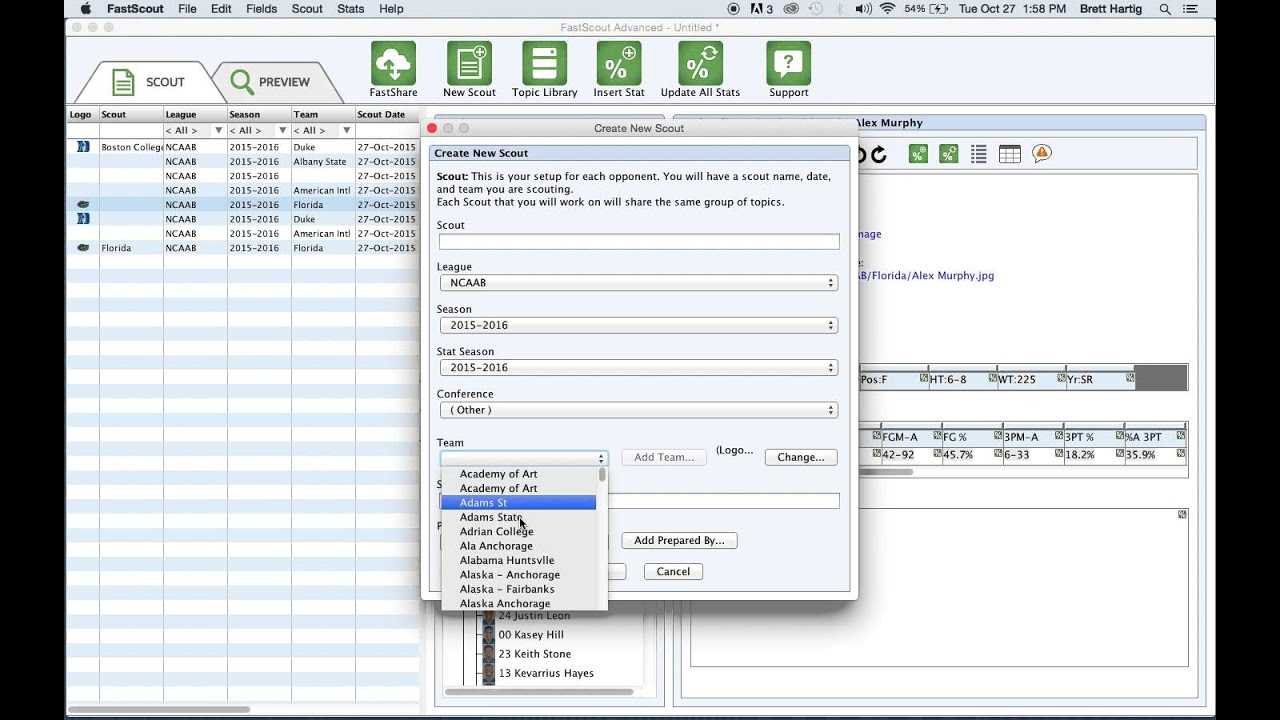Click horizontal scrollbar under player tree
1280x720 pixels.
click(538, 691)
